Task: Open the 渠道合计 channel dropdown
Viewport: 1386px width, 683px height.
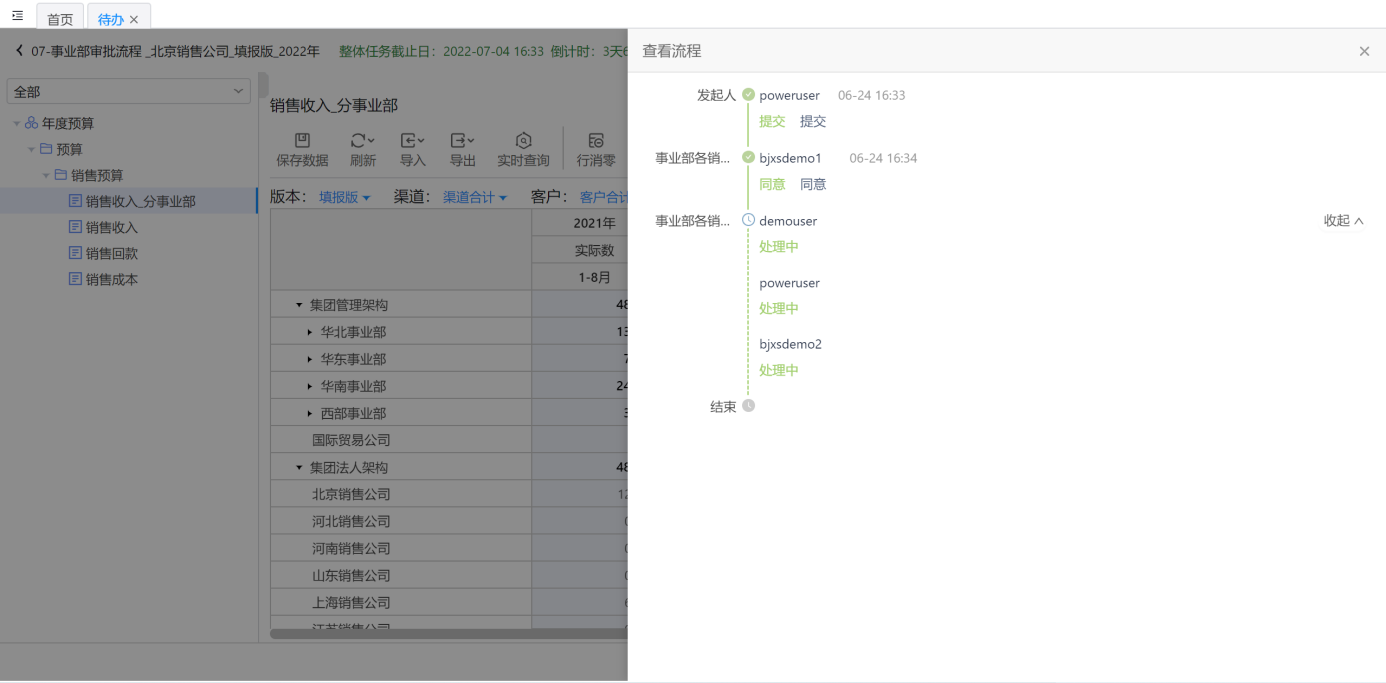Action: (x=475, y=198)
